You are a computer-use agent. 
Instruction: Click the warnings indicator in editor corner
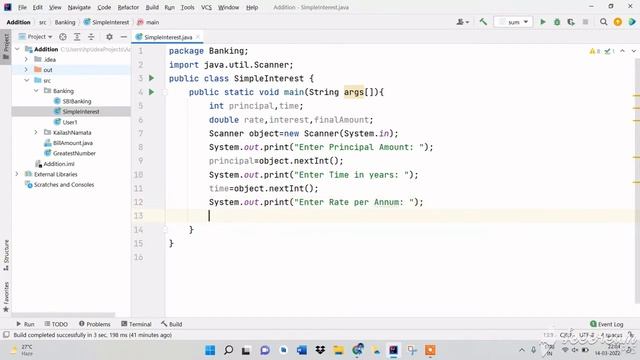pyautogui.click(x=595, y=51)
